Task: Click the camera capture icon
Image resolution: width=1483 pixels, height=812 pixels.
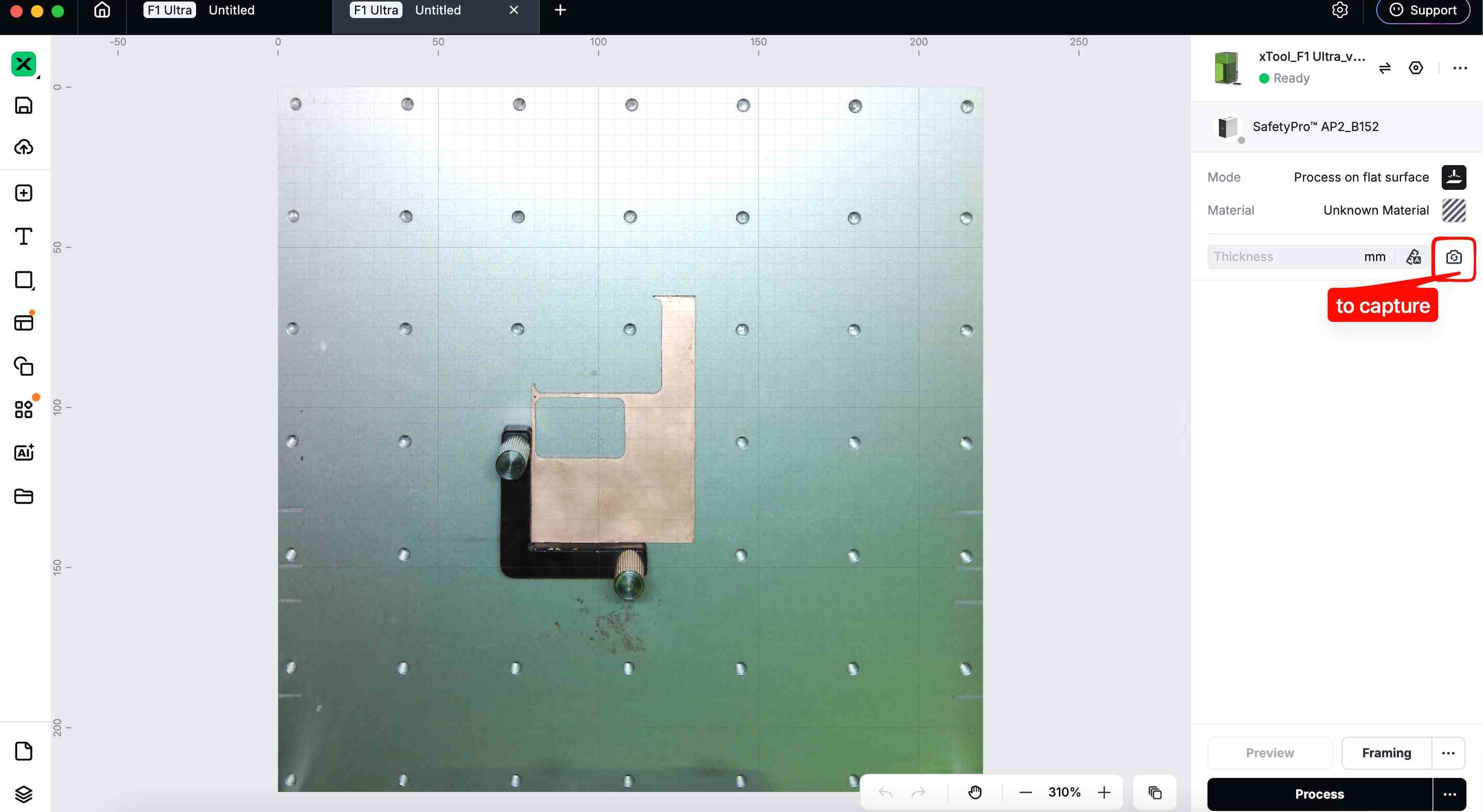Action: [1453, 257]
